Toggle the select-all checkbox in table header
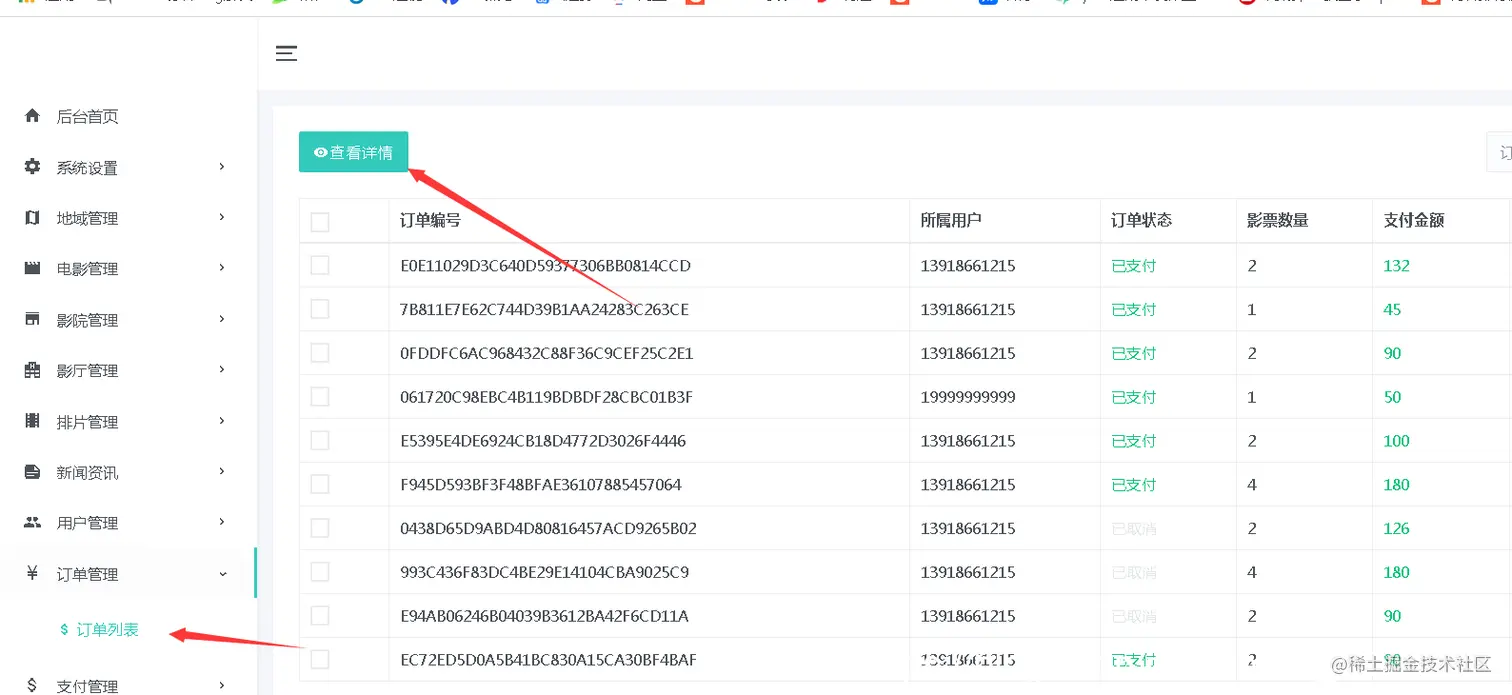Viewport: 1512px width, 695px height. click(x=320, y=222)
